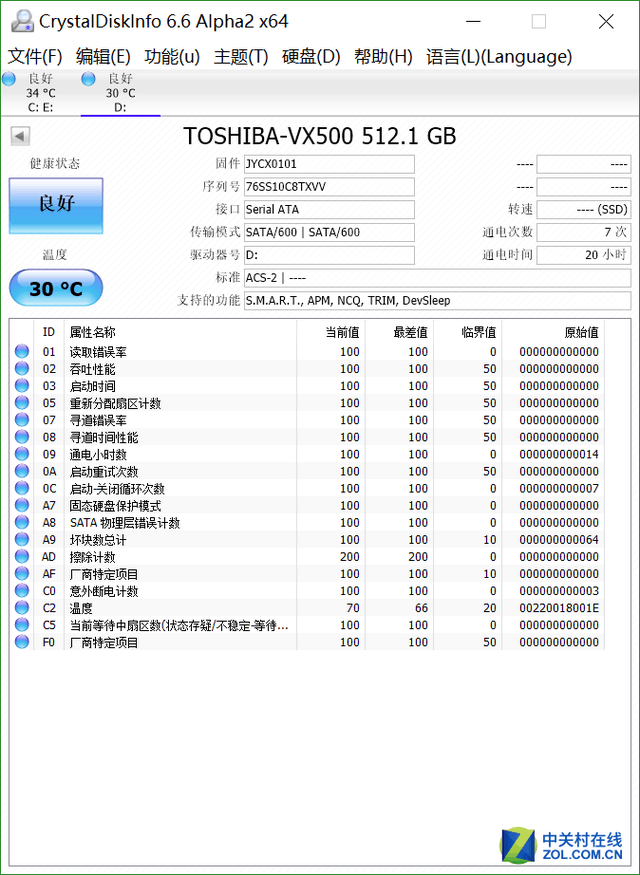Image resolution: width=640 pixels, height=875 pixels.
Task: Click status orb of attribute 03 启动时间
Action: pyautogui.click(x=22, y=386)
